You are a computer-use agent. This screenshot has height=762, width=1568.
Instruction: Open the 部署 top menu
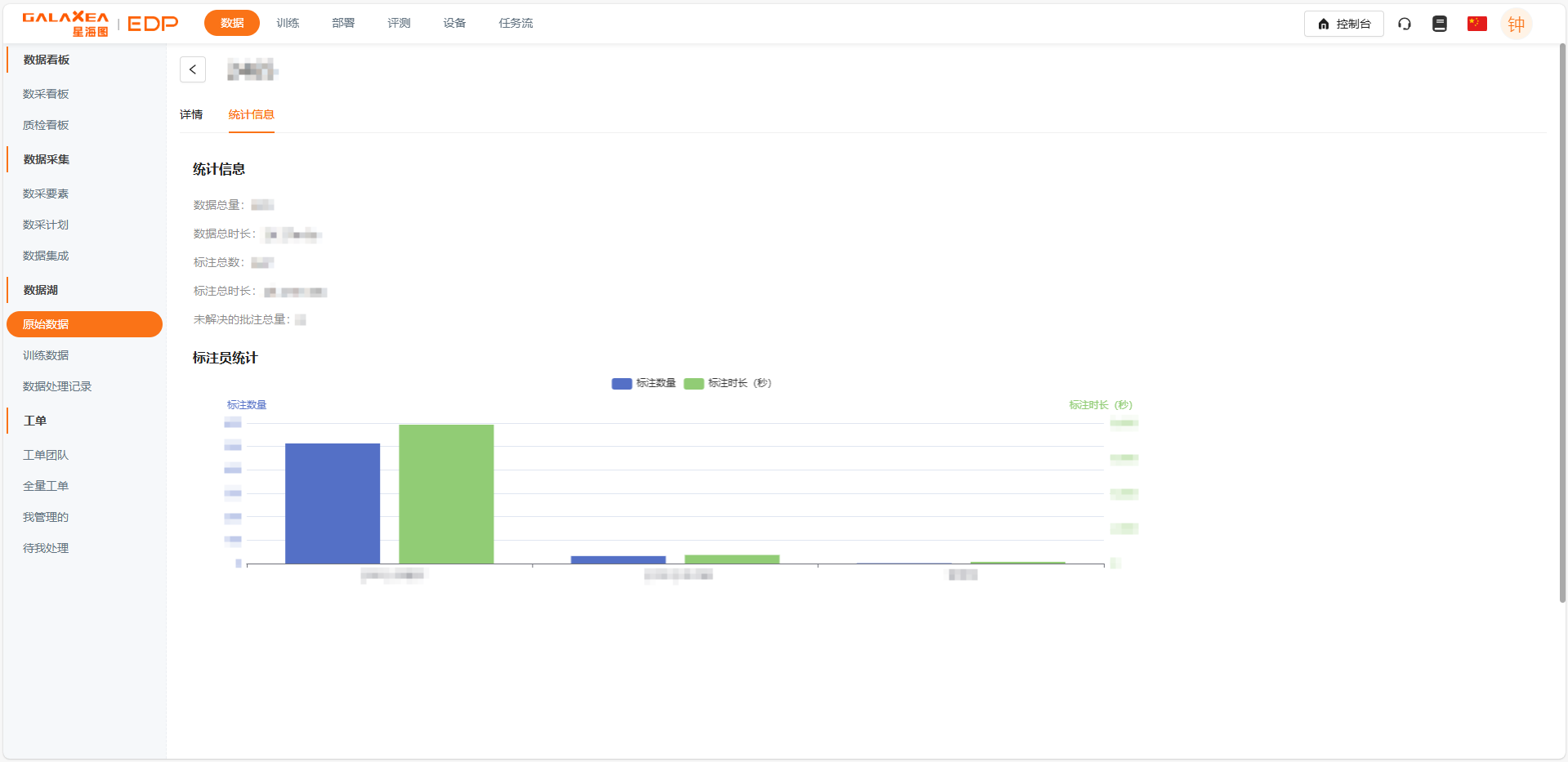(x=343, y=23)
